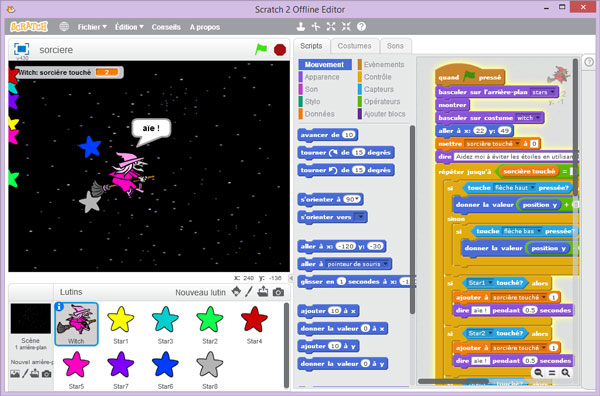Click the green flag to start

point(261,49)
